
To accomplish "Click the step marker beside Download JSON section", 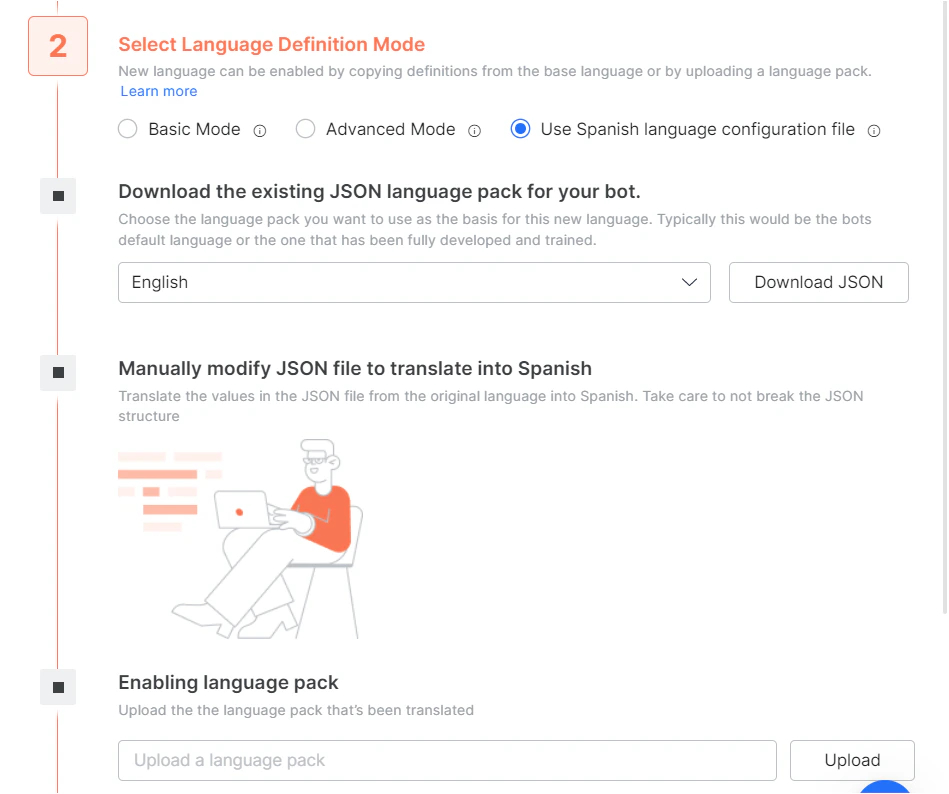I will (x=57, y=196).
